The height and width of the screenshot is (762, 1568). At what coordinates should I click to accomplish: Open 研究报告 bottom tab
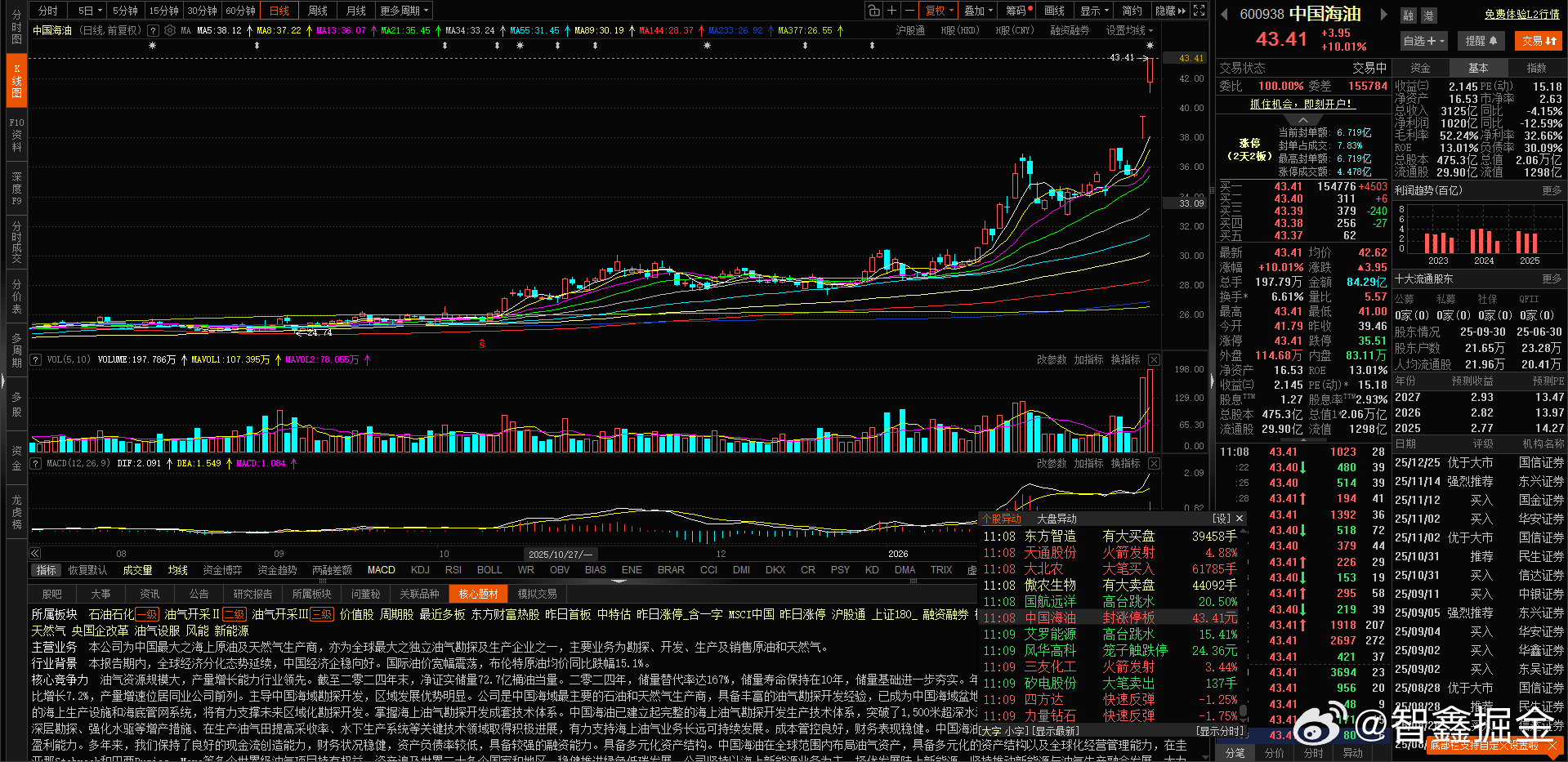point(252,594)
